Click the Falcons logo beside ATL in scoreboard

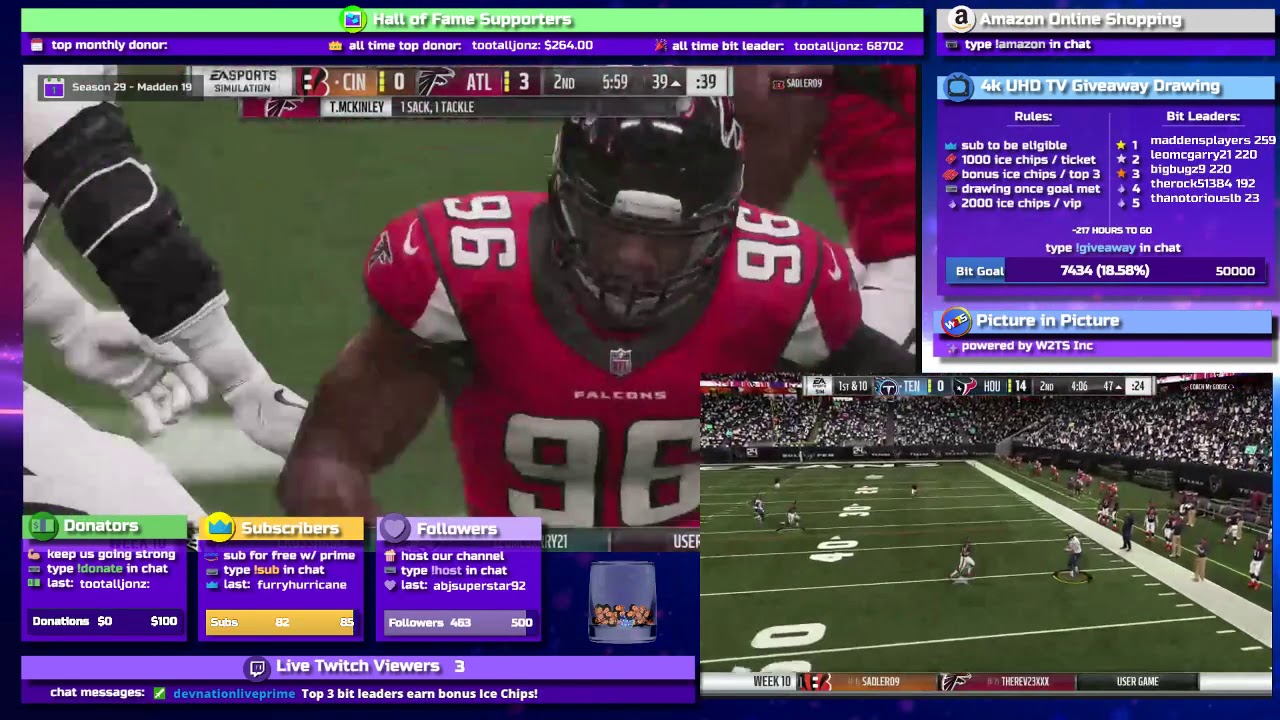(x=436, y=82)
